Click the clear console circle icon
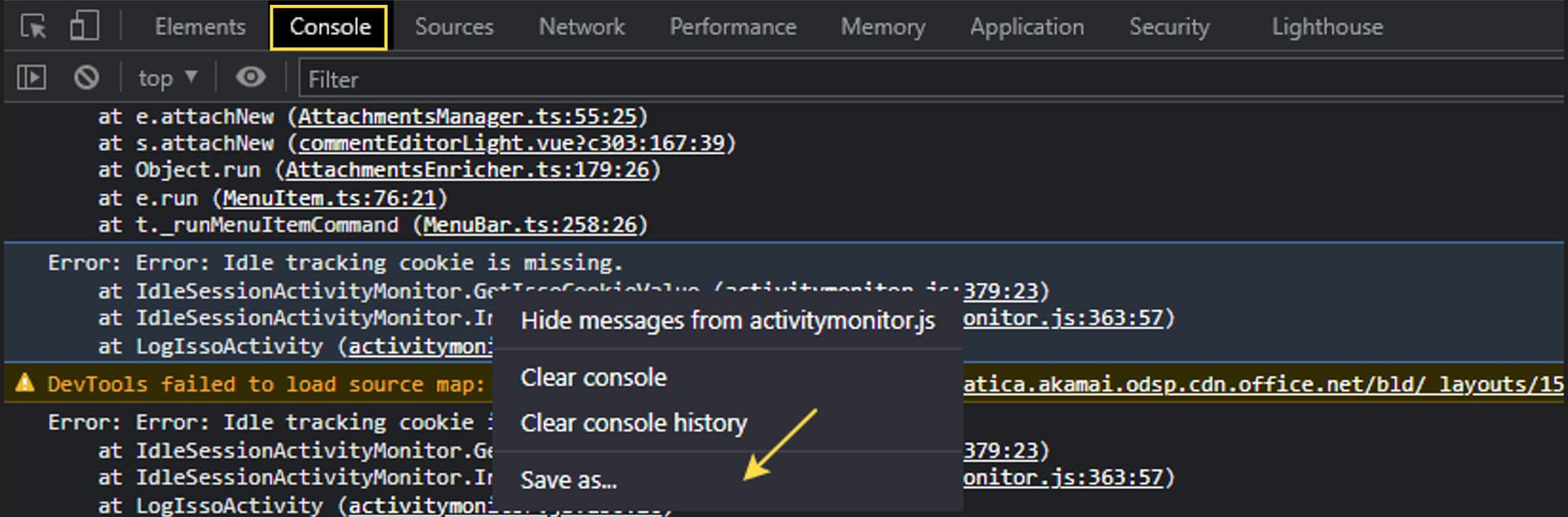Screen dimensions: 1568x517 [x=87, y=78]
